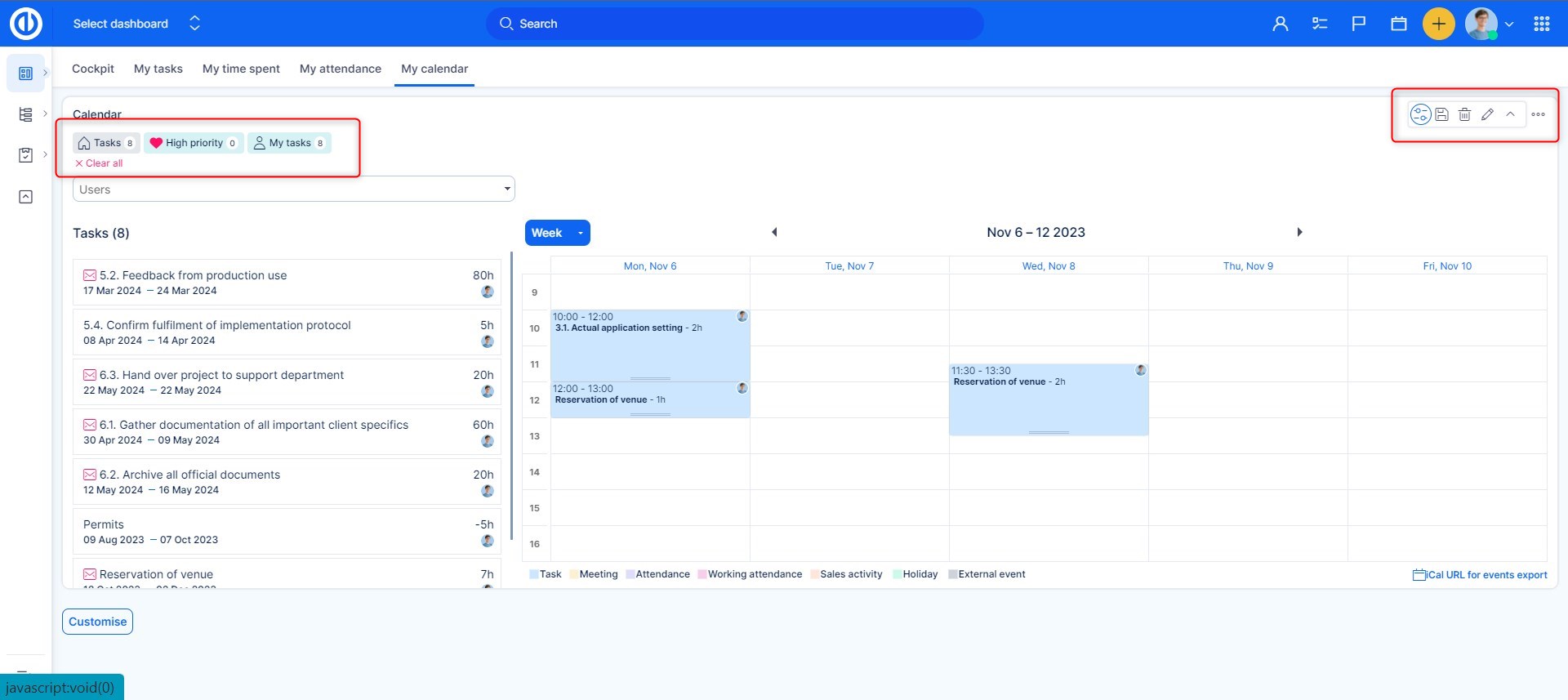This screenshot has width=1568, height=700.
Task: Expand the Week view dropdown
Action: [x=580, y=233]
